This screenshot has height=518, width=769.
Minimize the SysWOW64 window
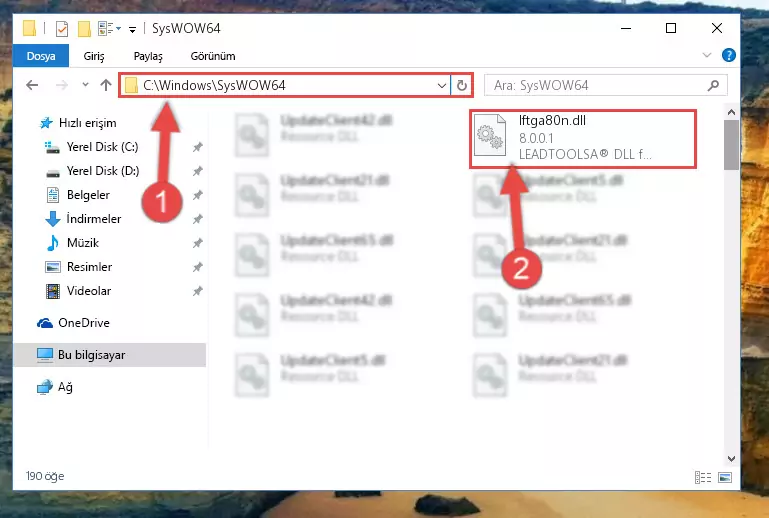(x=626, y=28)
